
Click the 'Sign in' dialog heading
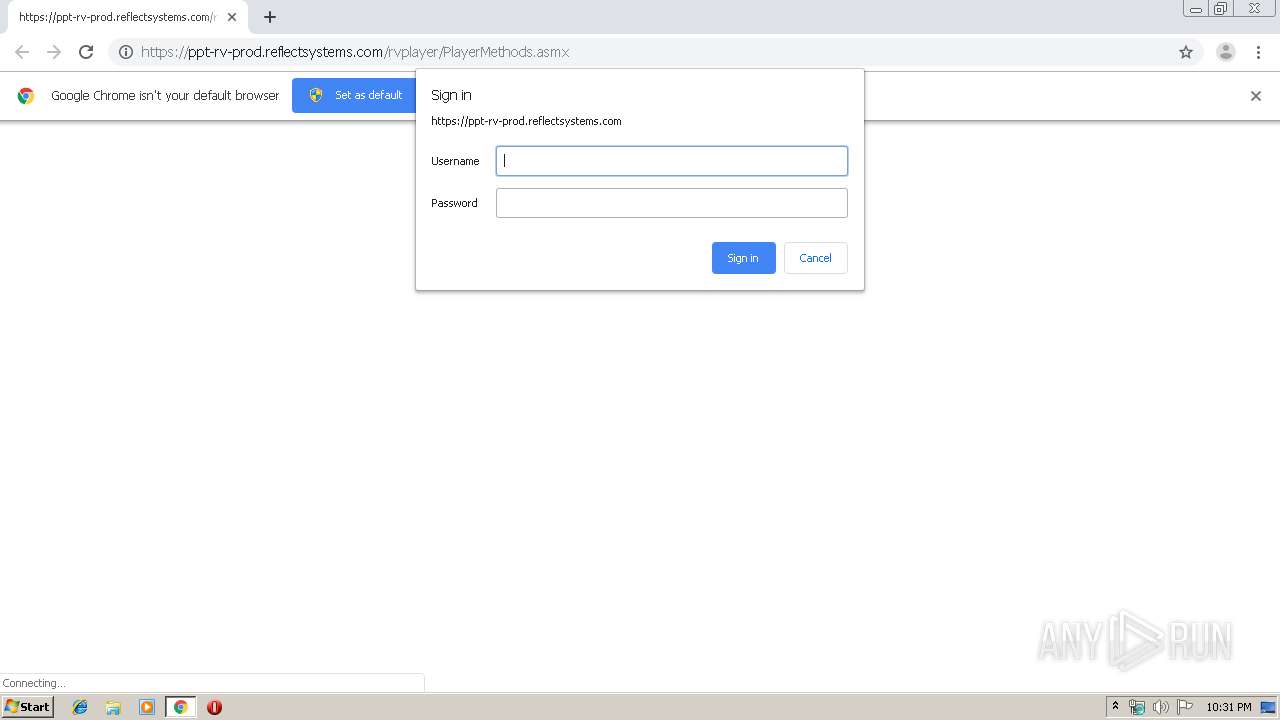(x=451, y=95)
